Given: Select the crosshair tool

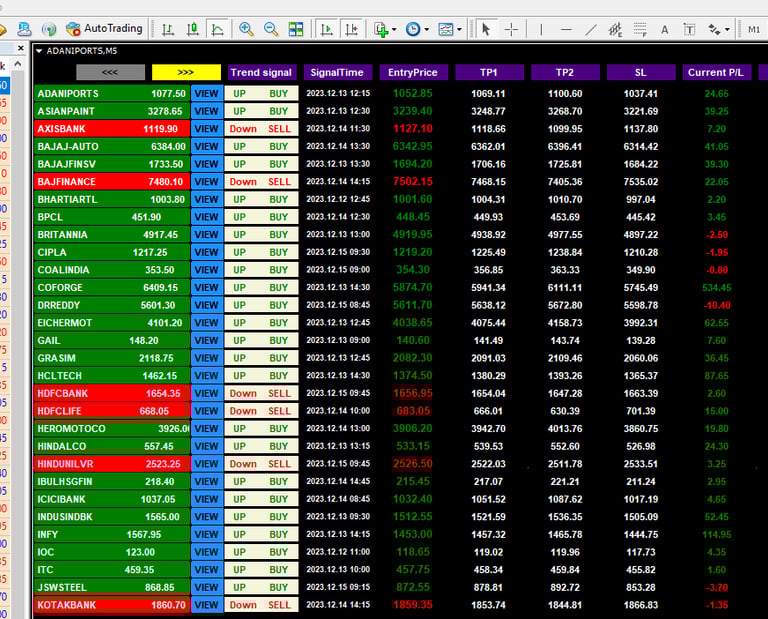Looking at the screenshot, I should [x=511, y=29].
